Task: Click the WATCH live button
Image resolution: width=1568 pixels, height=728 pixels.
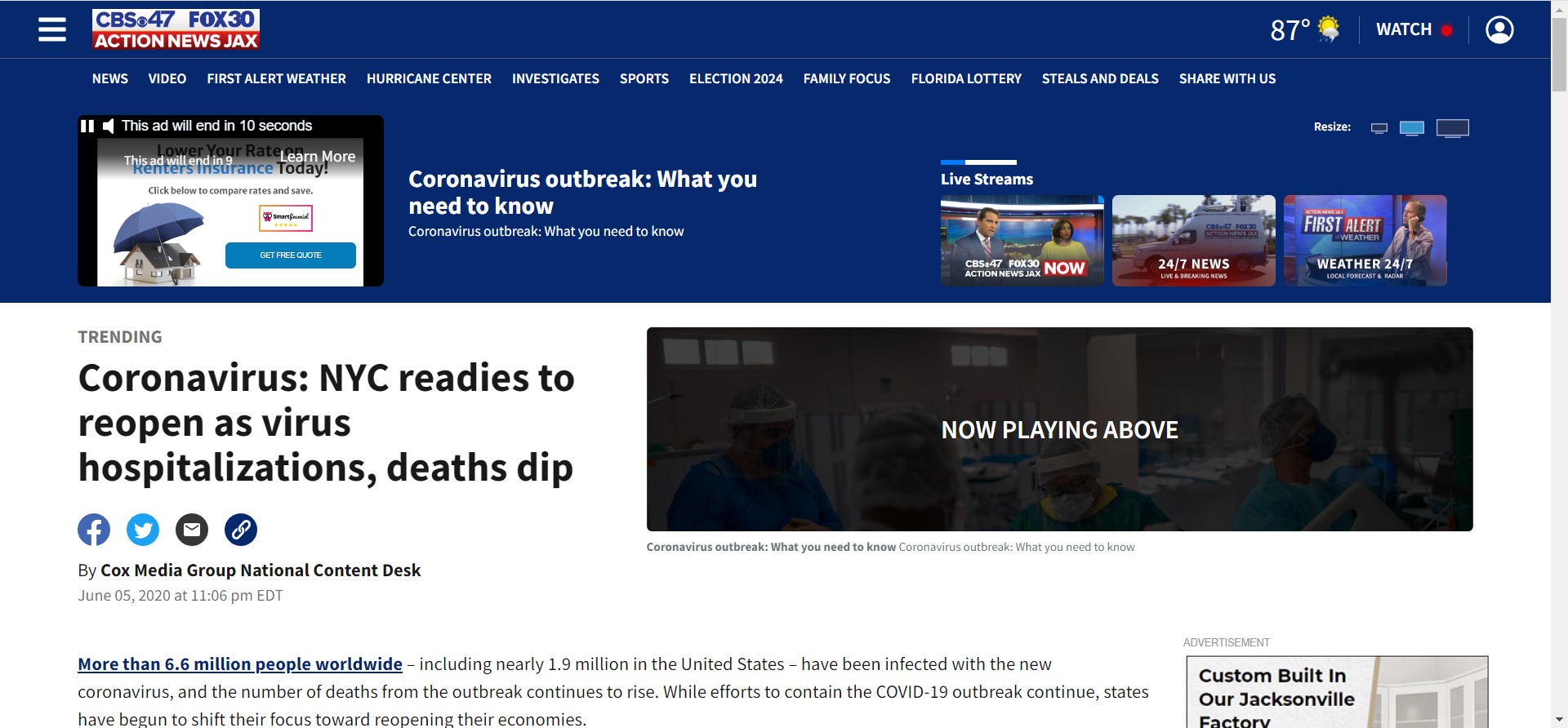Action: tap(1414, 30)
